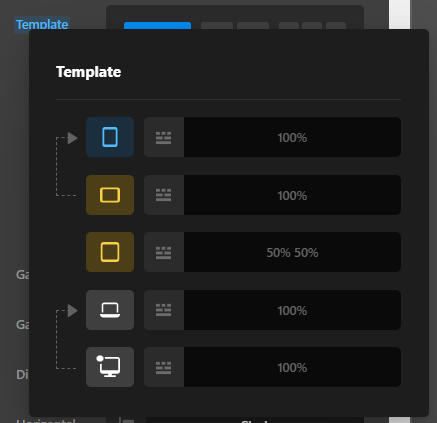The image size is (437, 423).
Task: Select the desktop monitor breakpoint icon
Action: 110,367
